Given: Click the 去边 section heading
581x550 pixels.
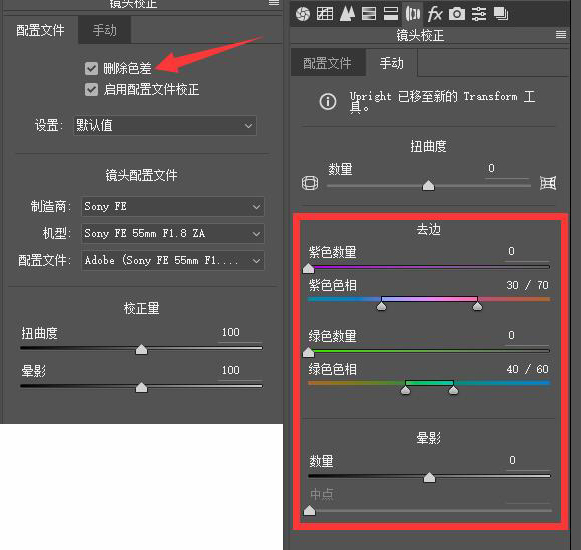Looking at the screenshot, I should (x=428, y=229).
